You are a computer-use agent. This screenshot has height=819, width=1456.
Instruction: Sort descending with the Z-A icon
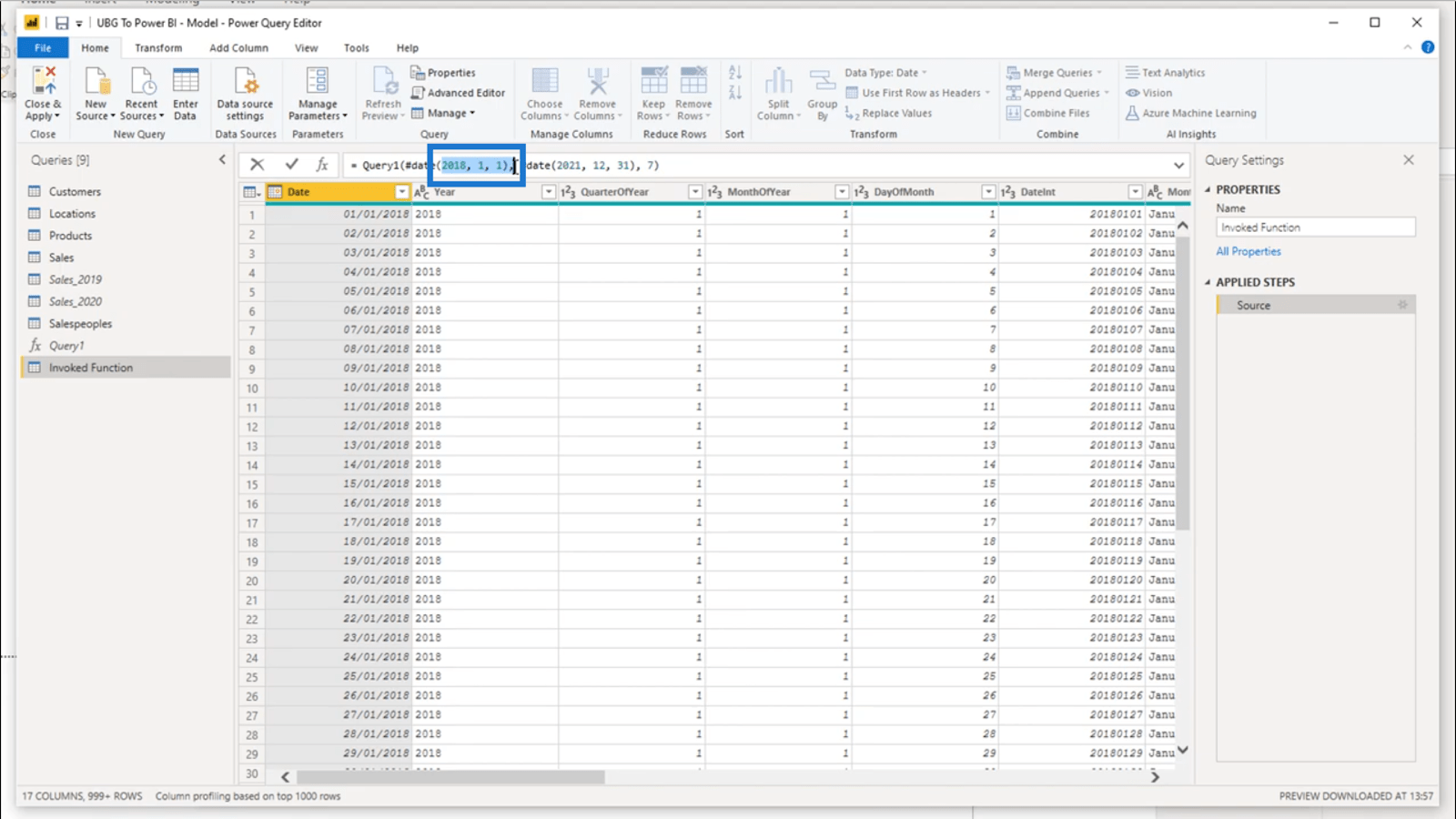(735, 93)
